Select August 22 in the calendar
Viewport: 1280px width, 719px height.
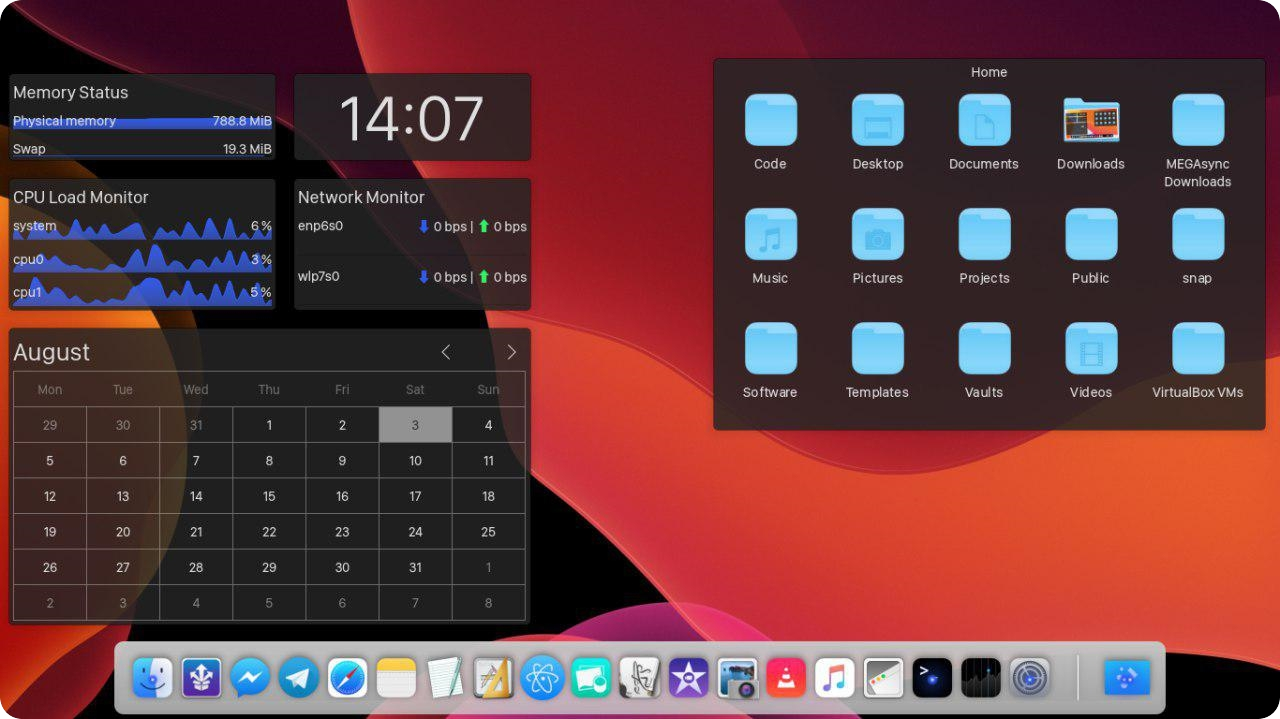click(269, 532)
